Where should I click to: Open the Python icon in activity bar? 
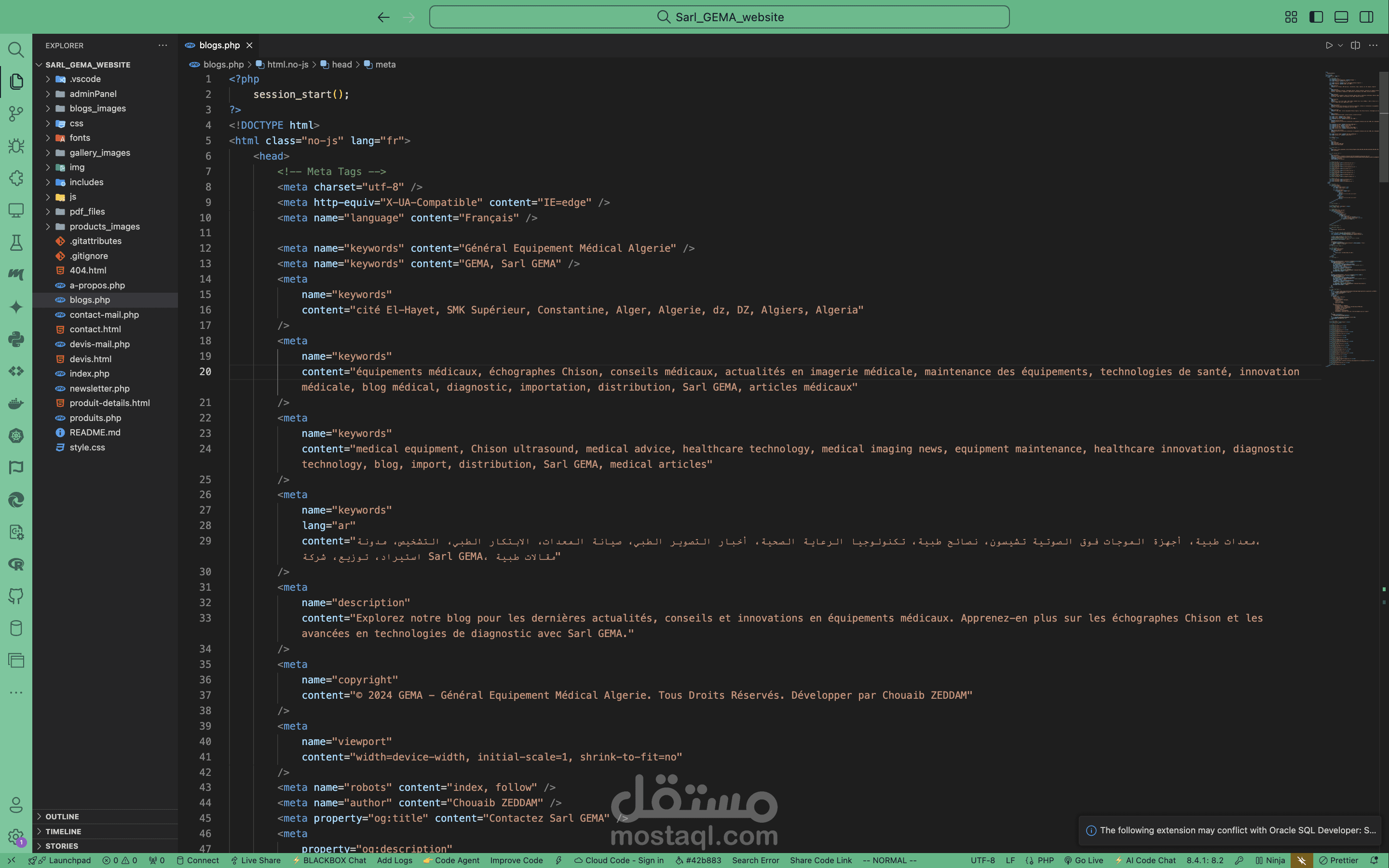(16, 339)
